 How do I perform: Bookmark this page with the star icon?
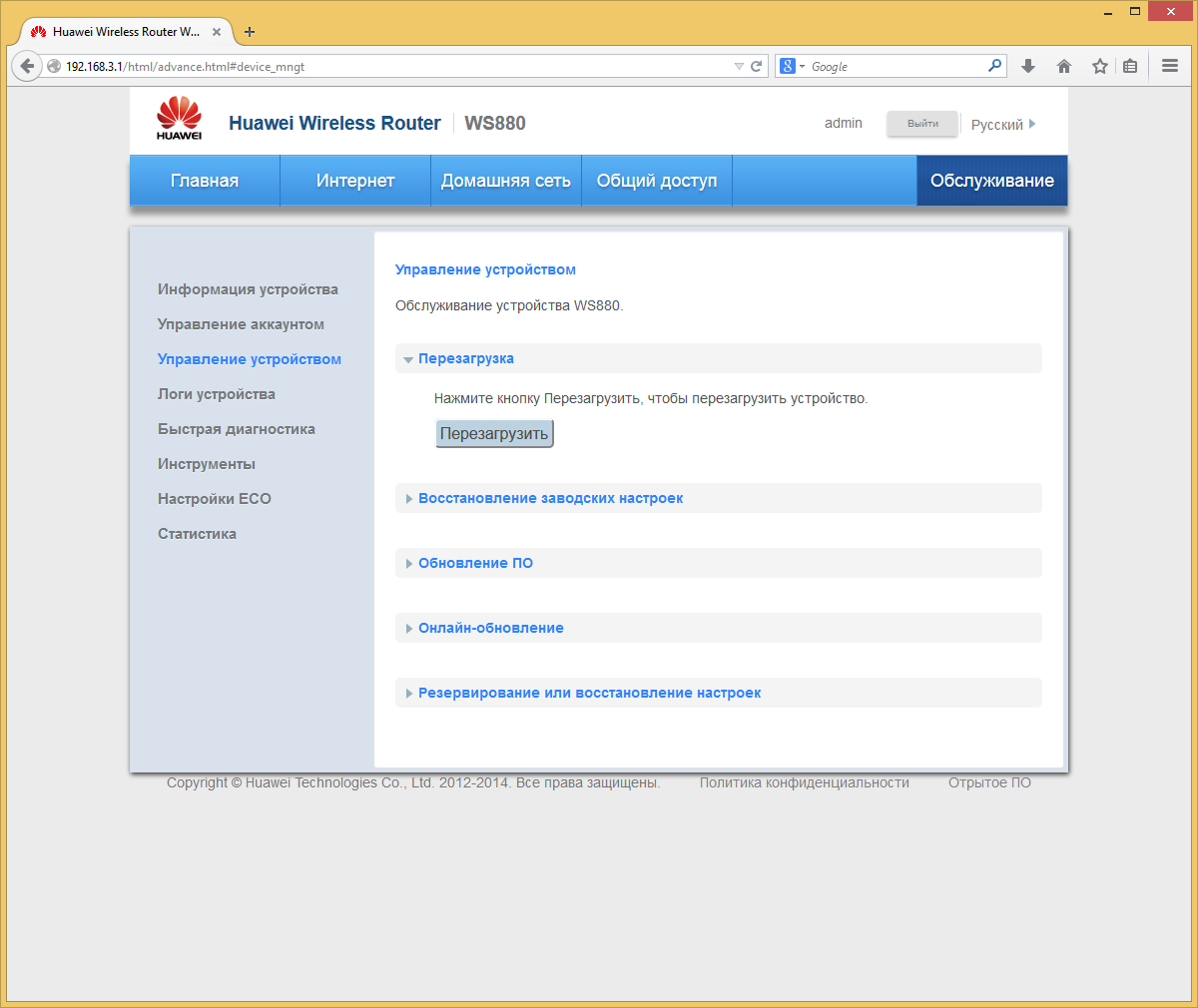pos(1099,67)
